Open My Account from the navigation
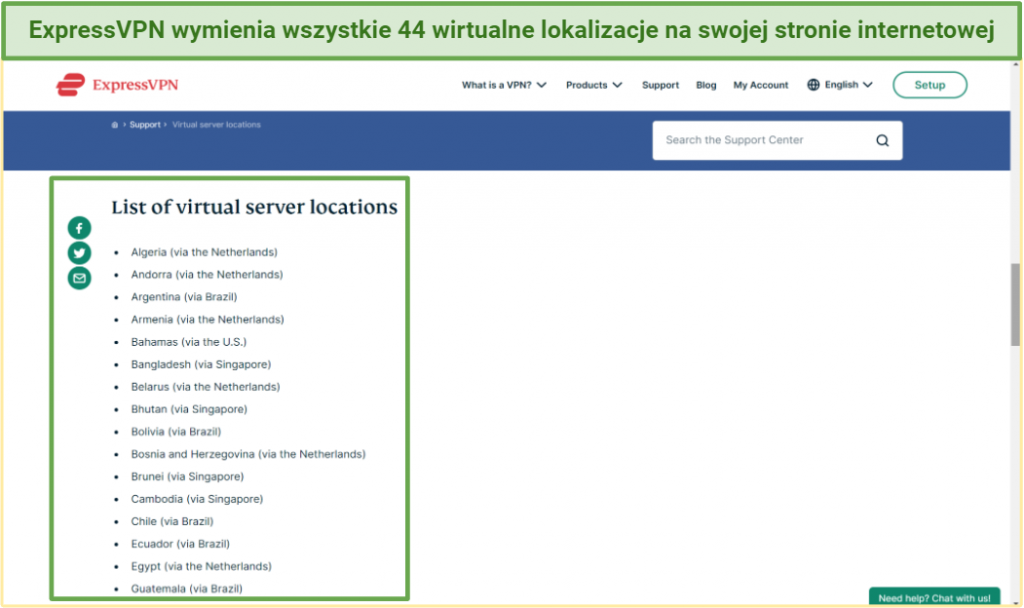This screenshot has height=608, width=1024. click(760, 85)
